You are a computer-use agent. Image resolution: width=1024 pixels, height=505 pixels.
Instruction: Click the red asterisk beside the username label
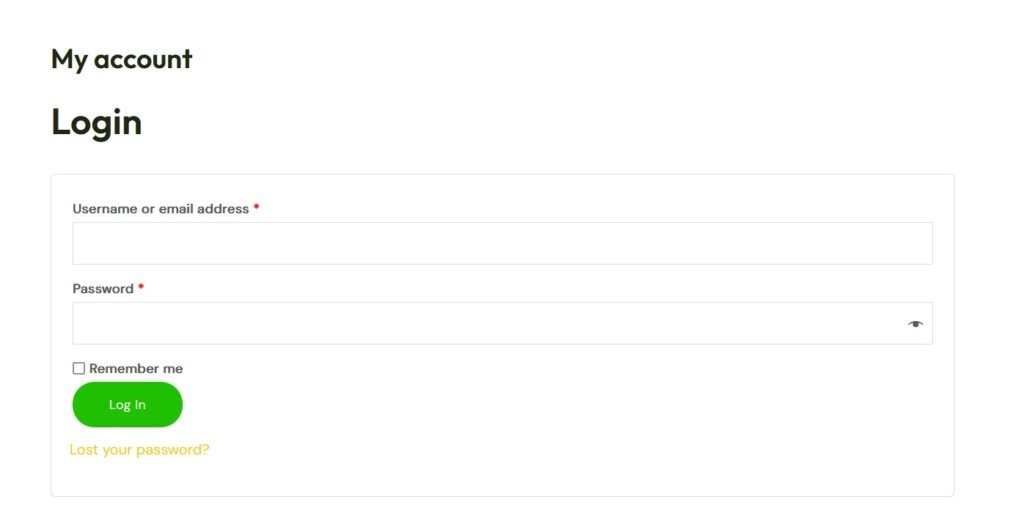point(256,208)
